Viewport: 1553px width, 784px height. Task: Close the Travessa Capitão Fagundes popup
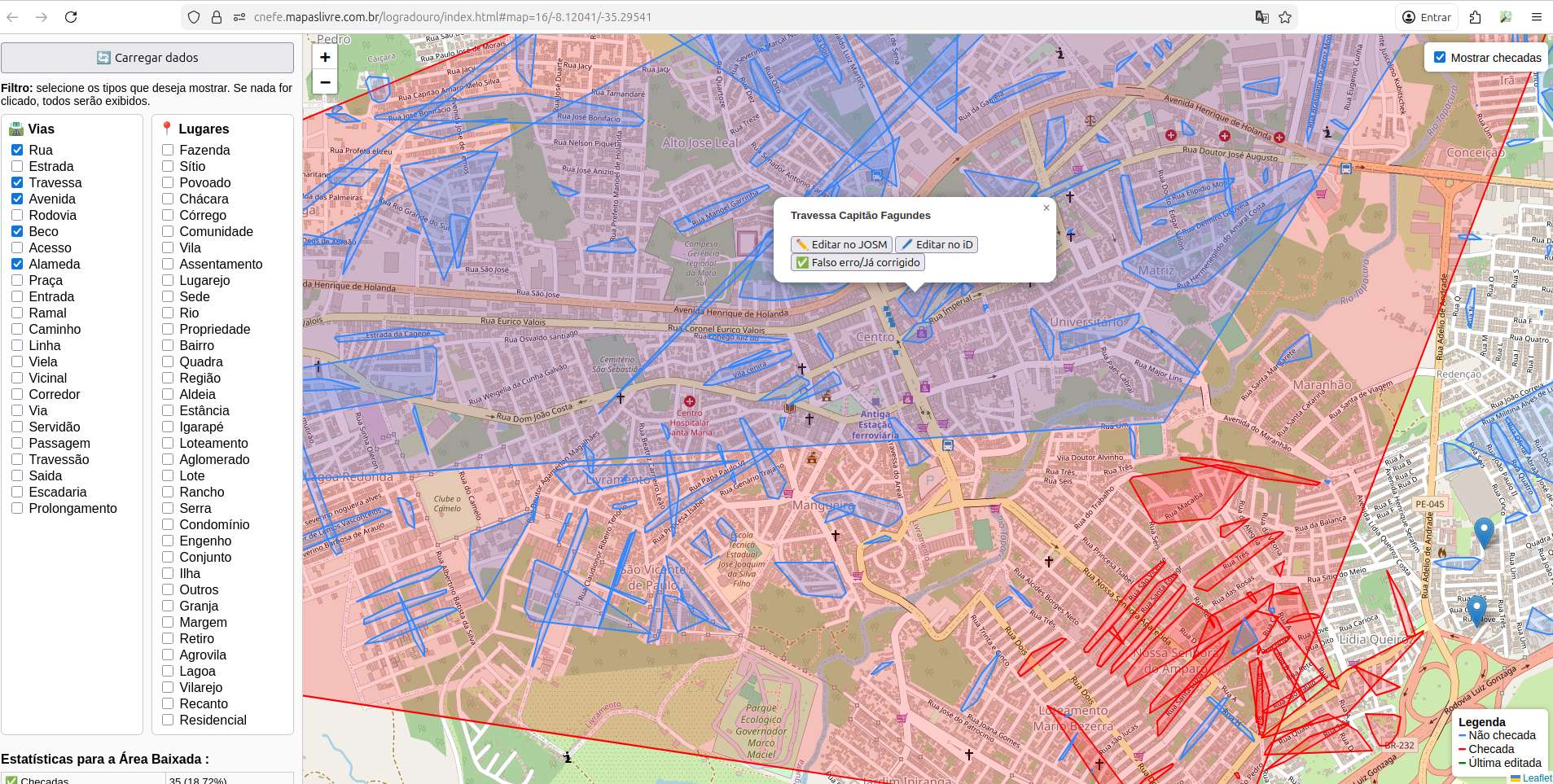[1046, 208]
